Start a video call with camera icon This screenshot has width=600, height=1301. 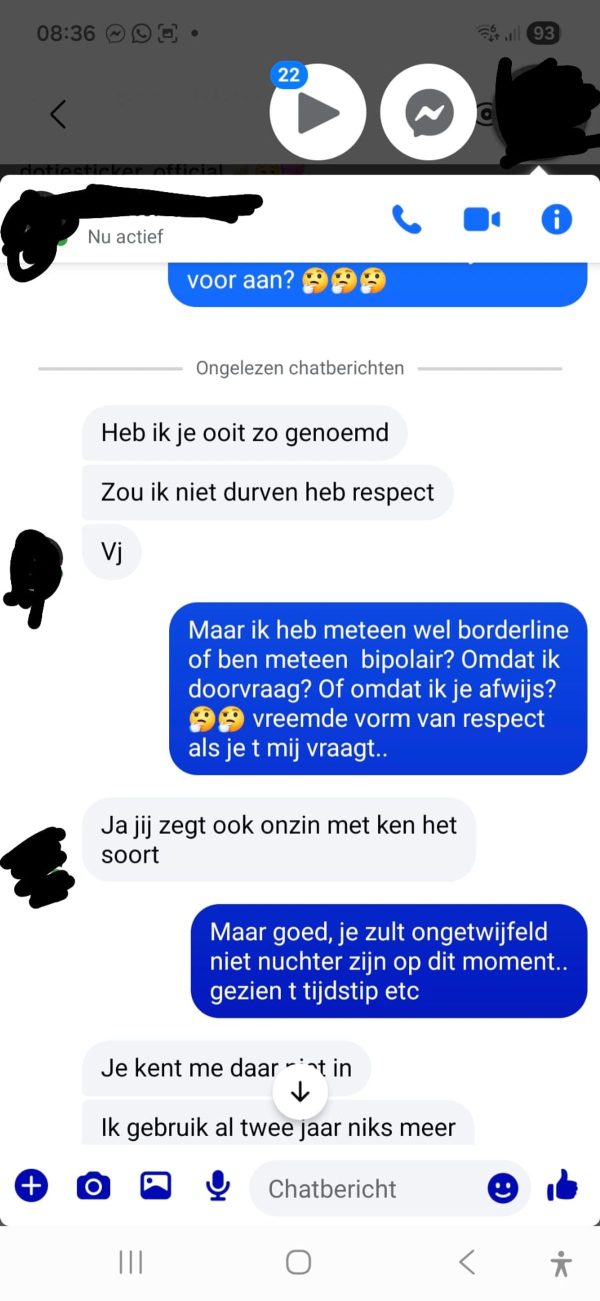481,219
